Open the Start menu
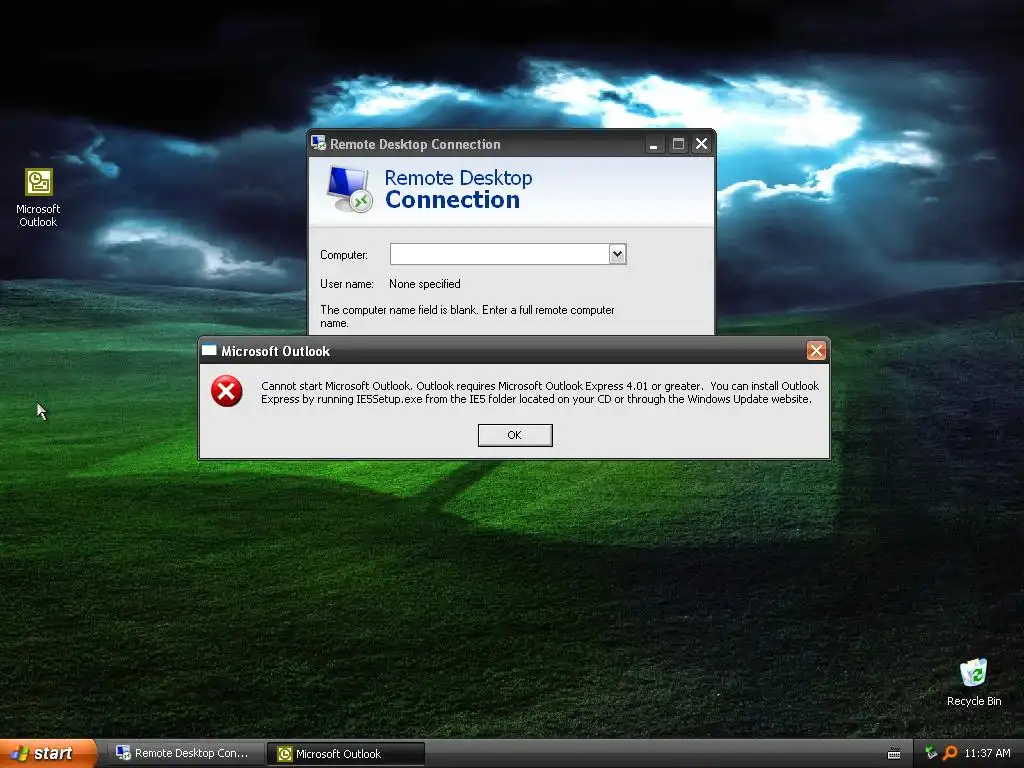Image resolution: width=1024 pixels, height=768 pixels. coord(48,753)
